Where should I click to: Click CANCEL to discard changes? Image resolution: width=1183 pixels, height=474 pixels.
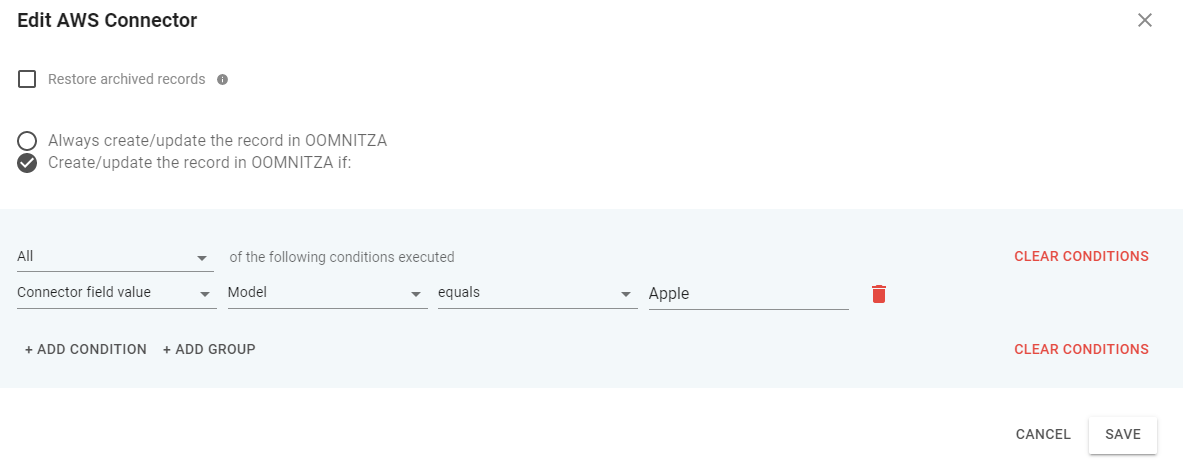[x=1043, y=435]
